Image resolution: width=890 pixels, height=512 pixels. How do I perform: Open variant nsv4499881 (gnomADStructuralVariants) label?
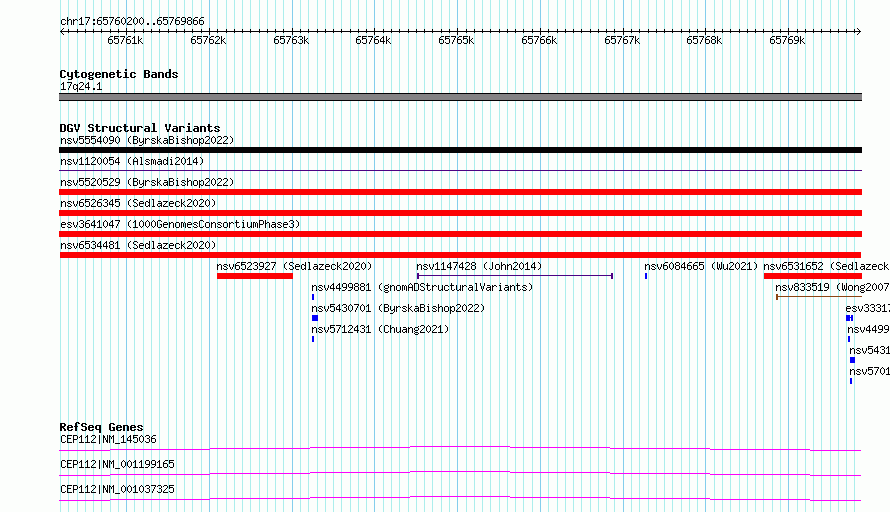422,287
